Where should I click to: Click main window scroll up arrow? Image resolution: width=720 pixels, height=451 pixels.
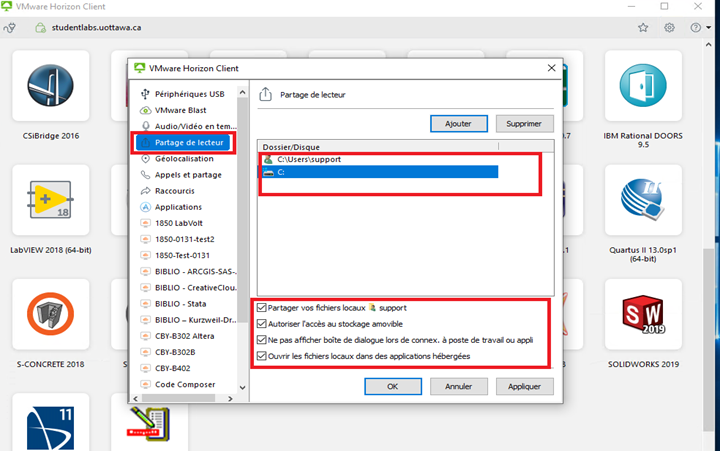click(709, 45)
